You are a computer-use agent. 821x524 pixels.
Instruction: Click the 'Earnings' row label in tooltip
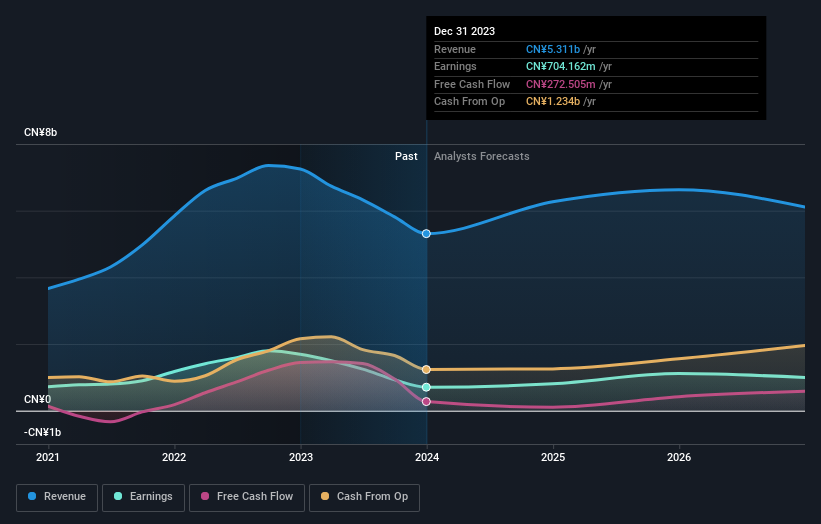(456, 66)
